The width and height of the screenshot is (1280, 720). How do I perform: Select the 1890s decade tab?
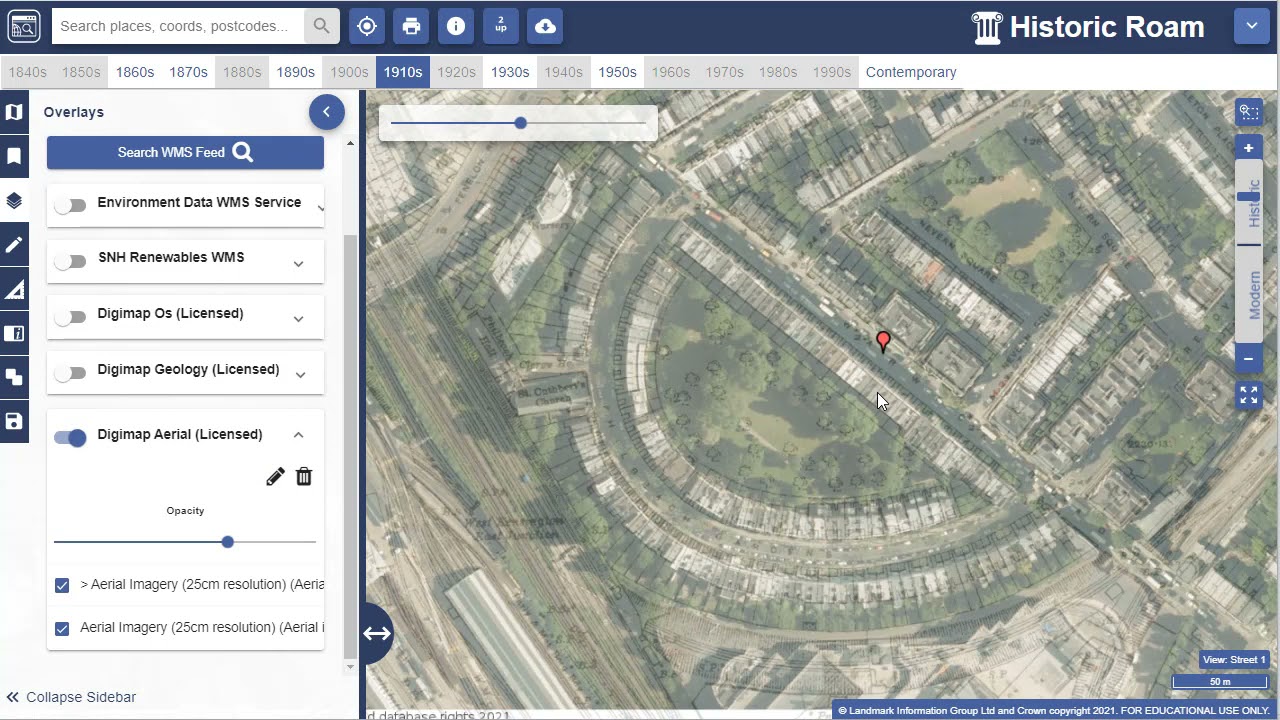click(x=296, y=72)
